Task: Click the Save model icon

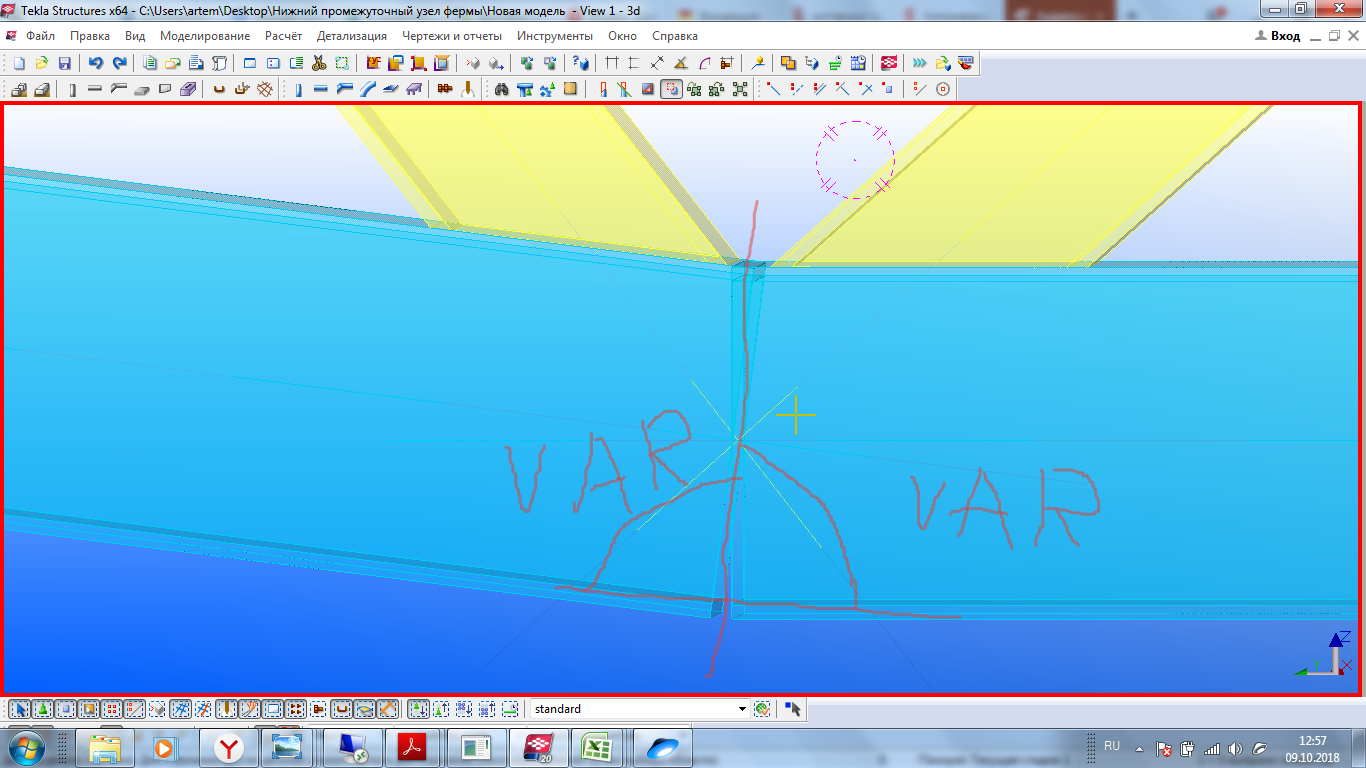Action: click(64, 63)
